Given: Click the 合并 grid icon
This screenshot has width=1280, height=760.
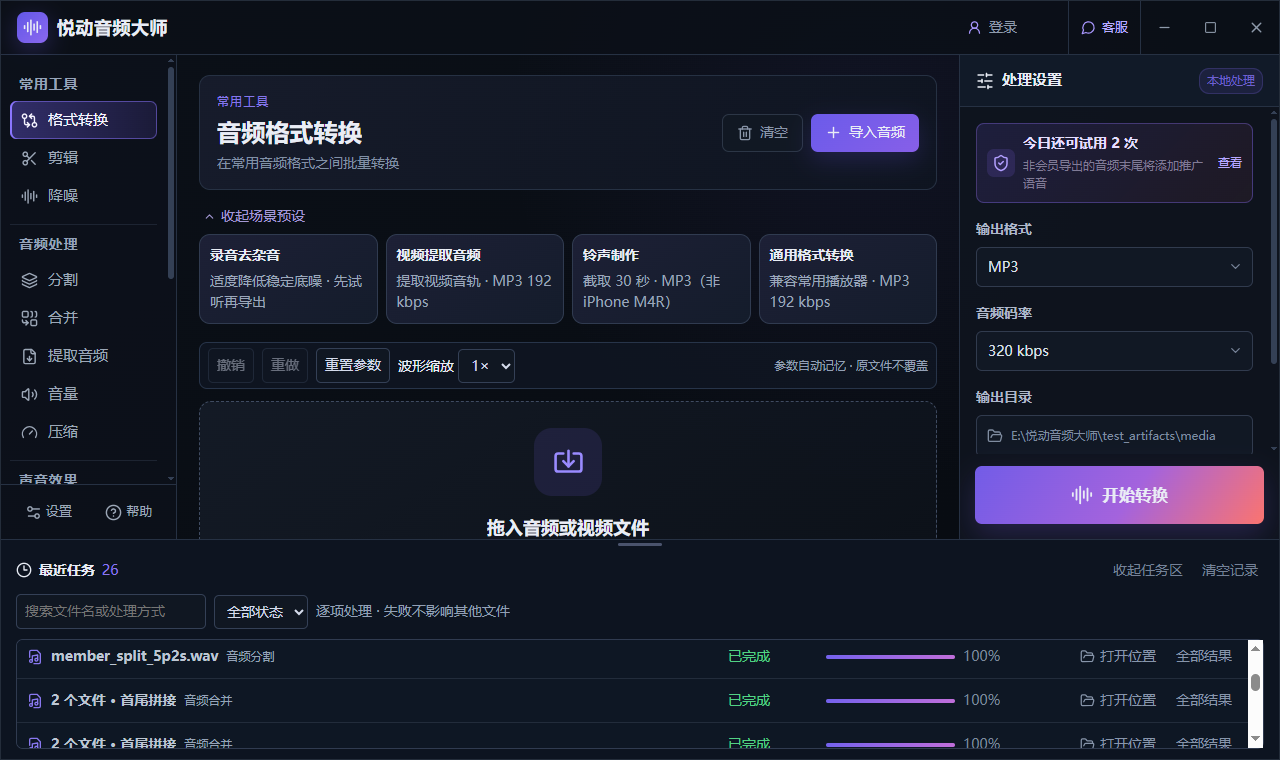Looking at the screenshot, I should [x=30, y=318].
